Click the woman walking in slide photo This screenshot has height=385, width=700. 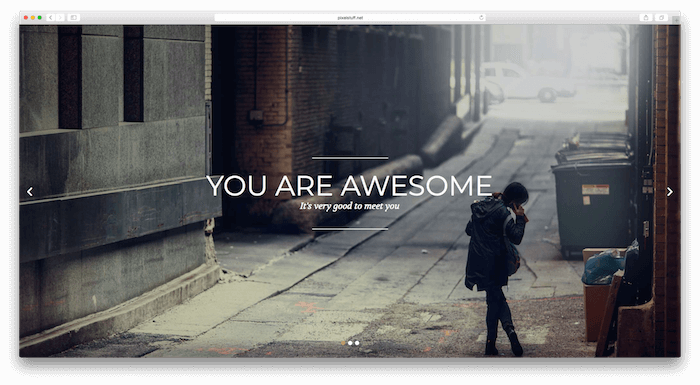pyautogui.click(x=496, y=268)
